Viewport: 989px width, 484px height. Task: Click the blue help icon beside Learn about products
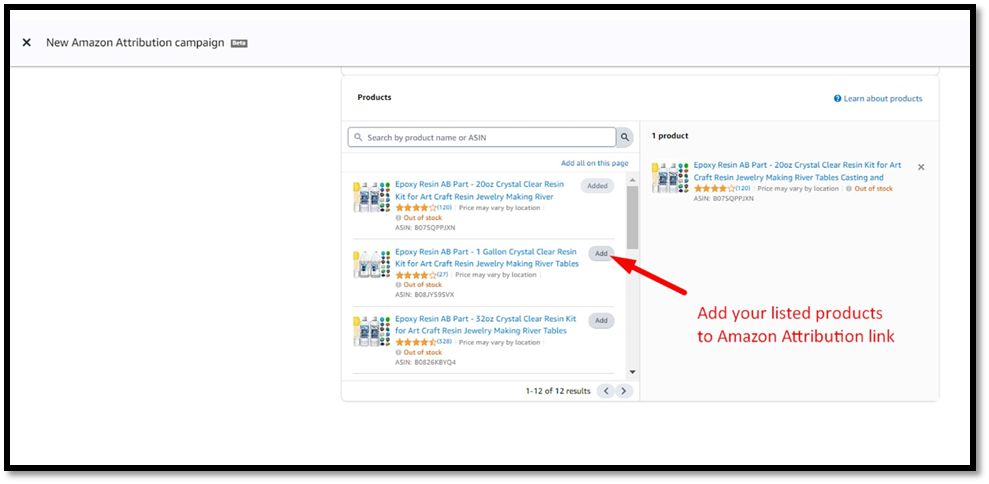click(838, 98)
